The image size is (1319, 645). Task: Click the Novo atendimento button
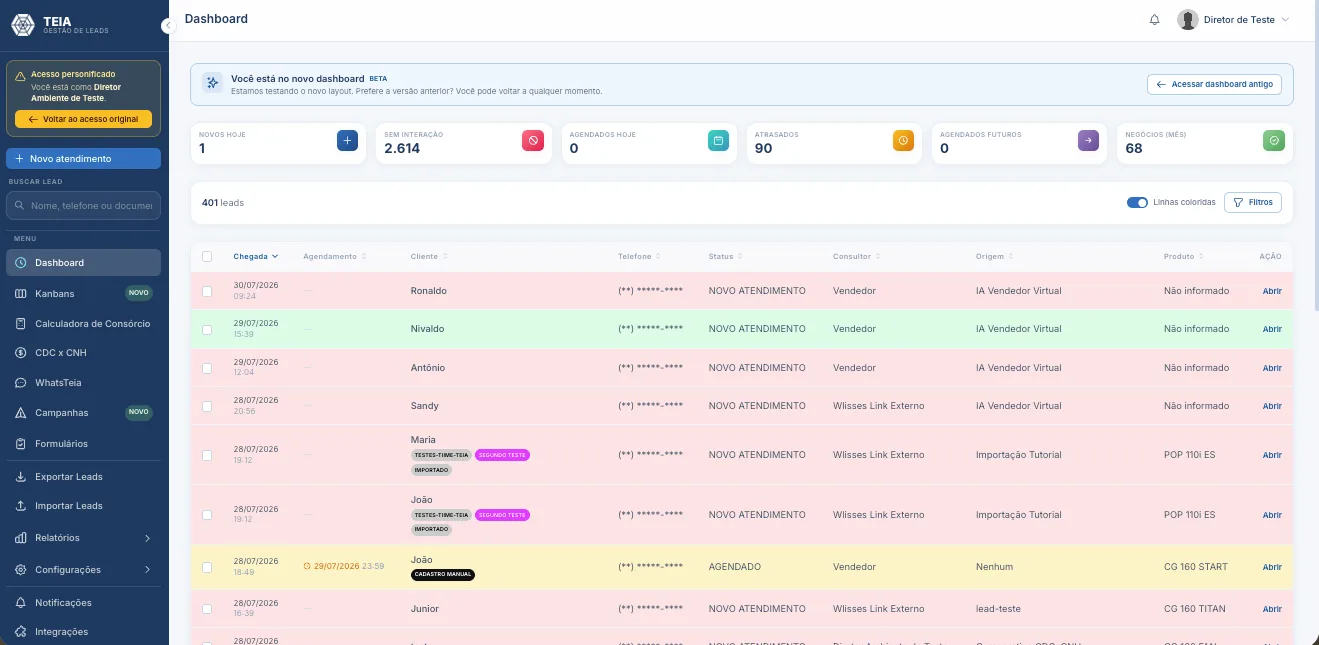tap(83, 159)
